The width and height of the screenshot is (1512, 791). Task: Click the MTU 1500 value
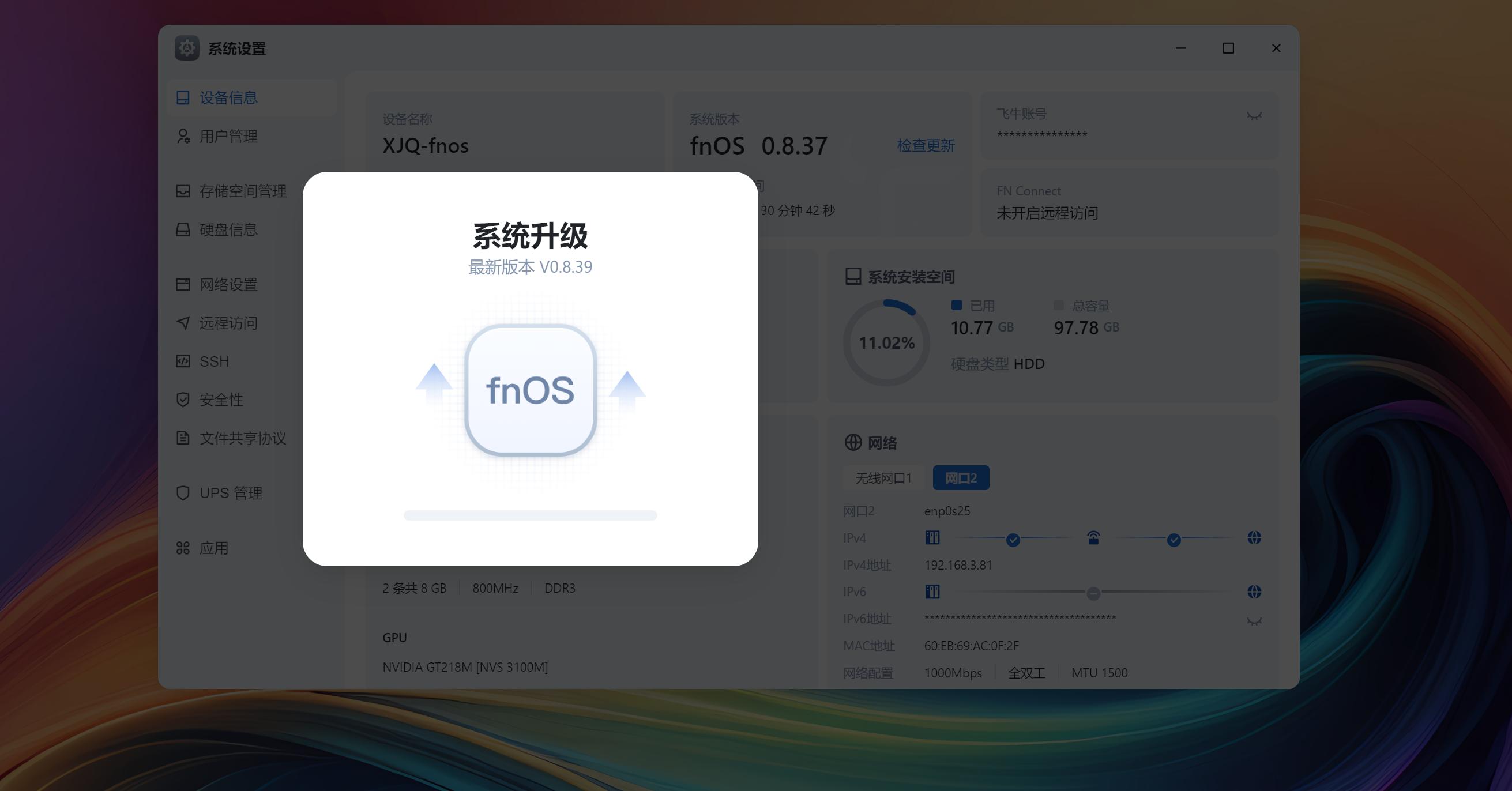click(x=1099, y=672)
